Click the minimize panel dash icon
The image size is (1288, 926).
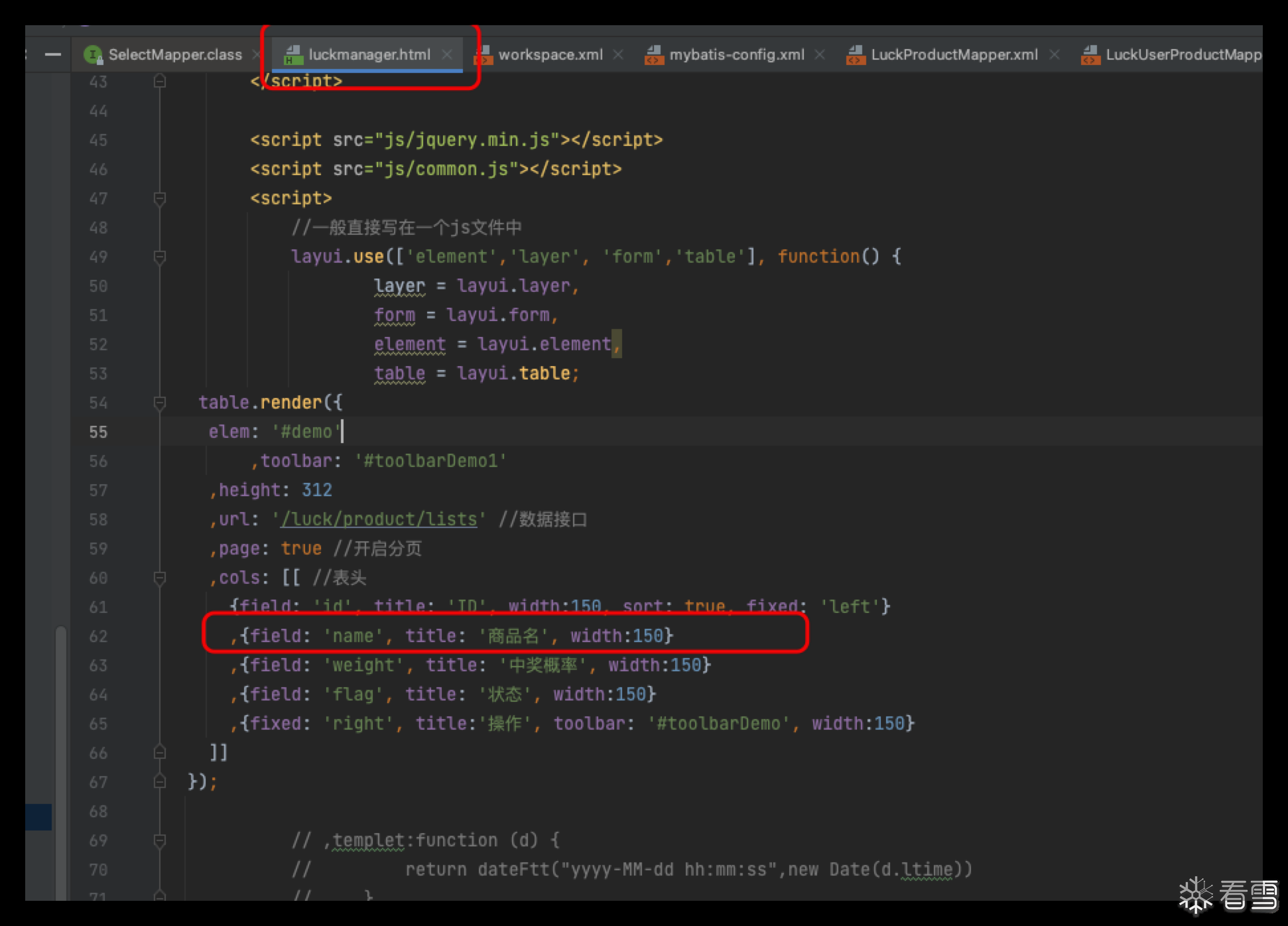click(53, 55)
